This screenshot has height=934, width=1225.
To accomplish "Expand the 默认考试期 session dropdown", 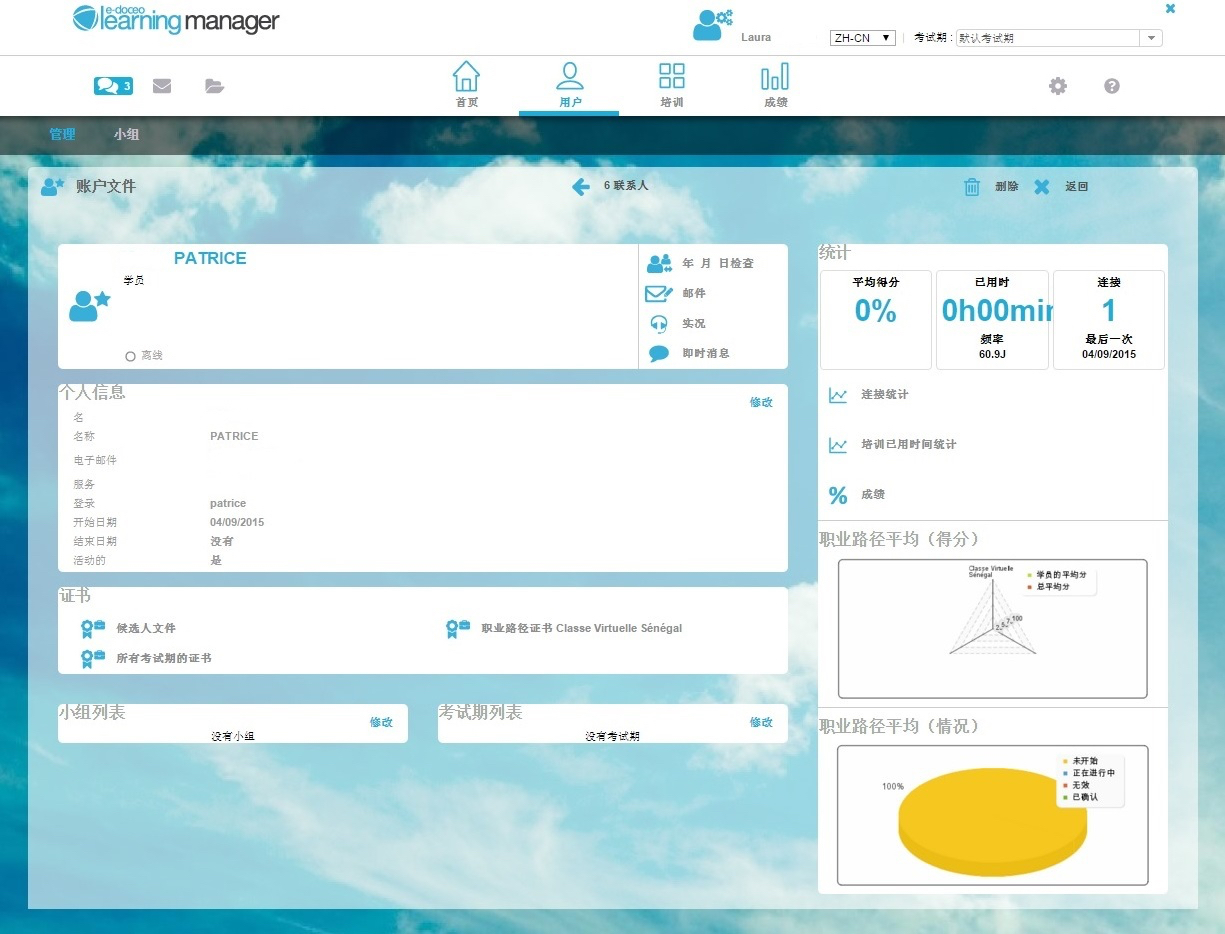I will [x=1152, y=38].
